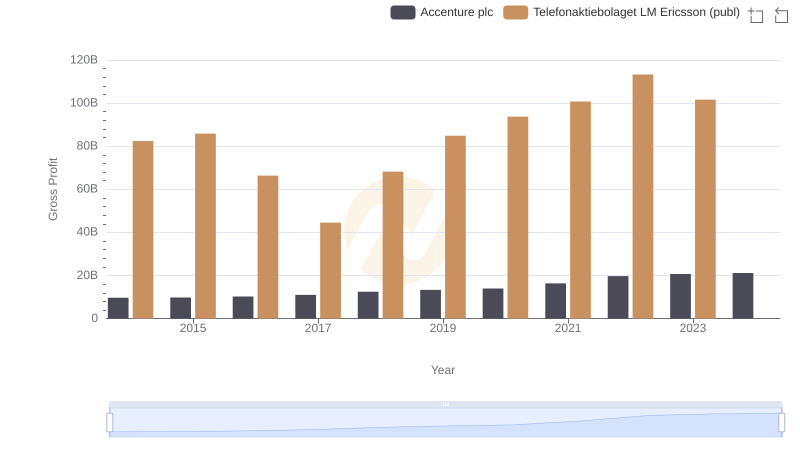Click the zoom area select icon
800x461 pixels.
[756, 15]
